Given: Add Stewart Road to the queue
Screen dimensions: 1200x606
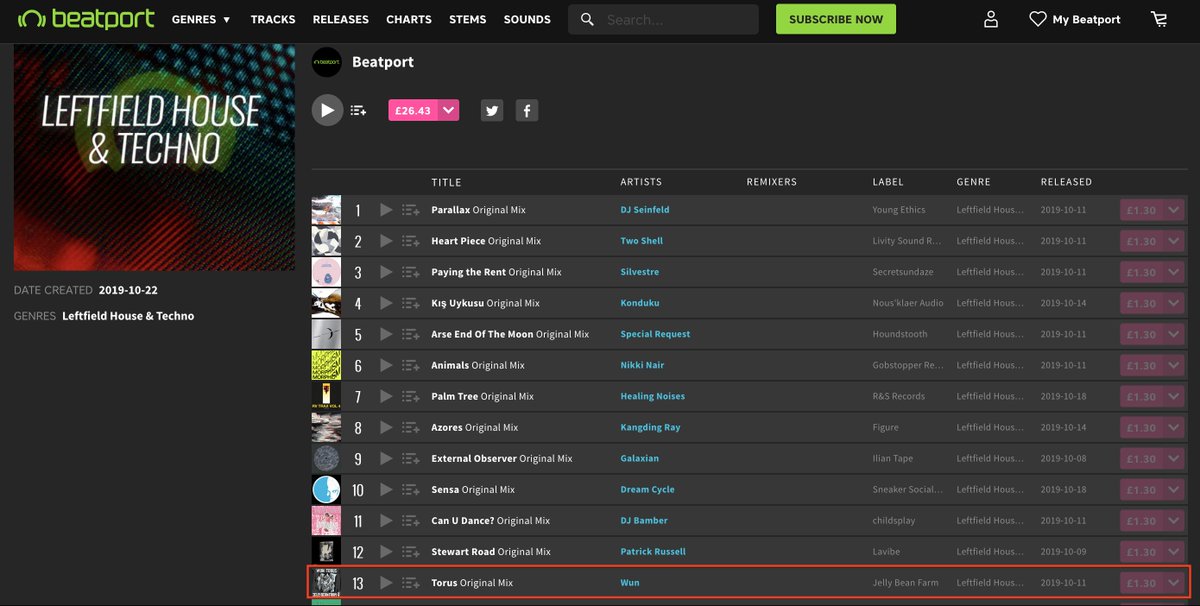Looking at the screenshot, I should coord(410,552).
